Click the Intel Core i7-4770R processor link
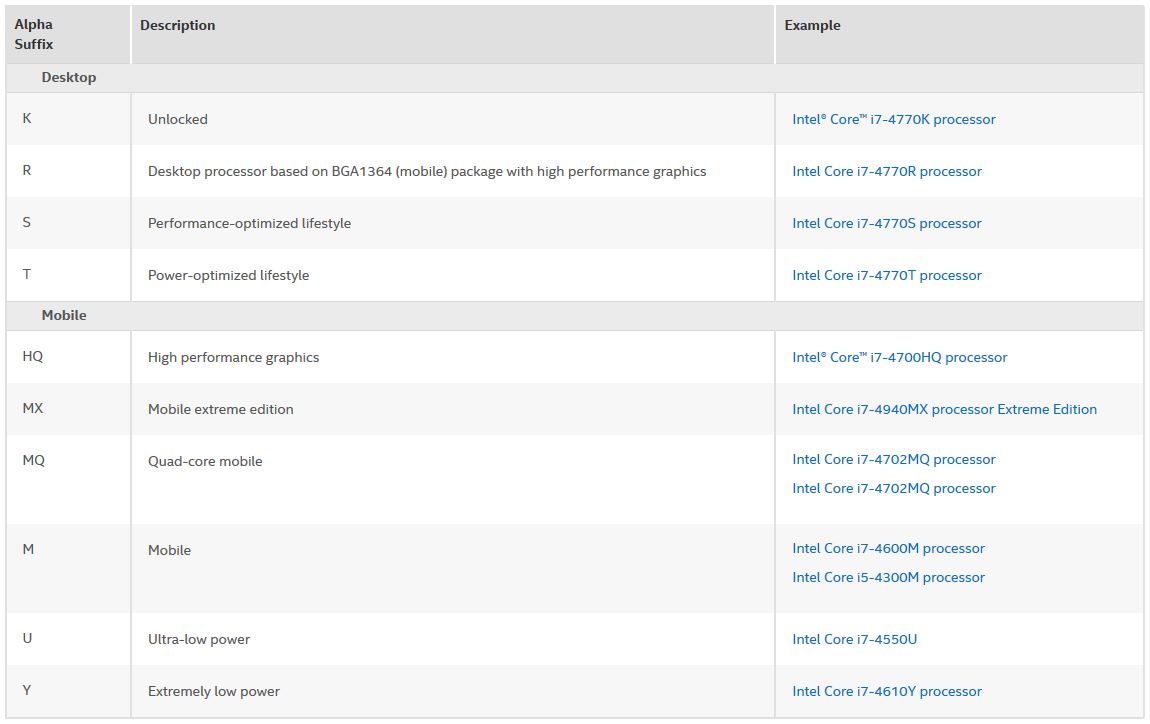Image resolution: width=1150 pixels, height=724 pixels. (886, 171)
